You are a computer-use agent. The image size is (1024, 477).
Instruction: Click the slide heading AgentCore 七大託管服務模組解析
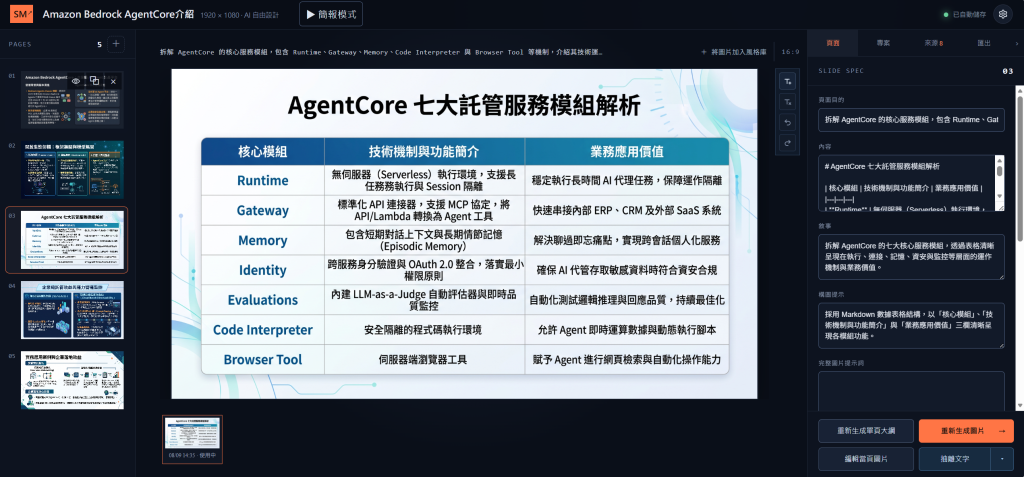[x=464, y=105]
